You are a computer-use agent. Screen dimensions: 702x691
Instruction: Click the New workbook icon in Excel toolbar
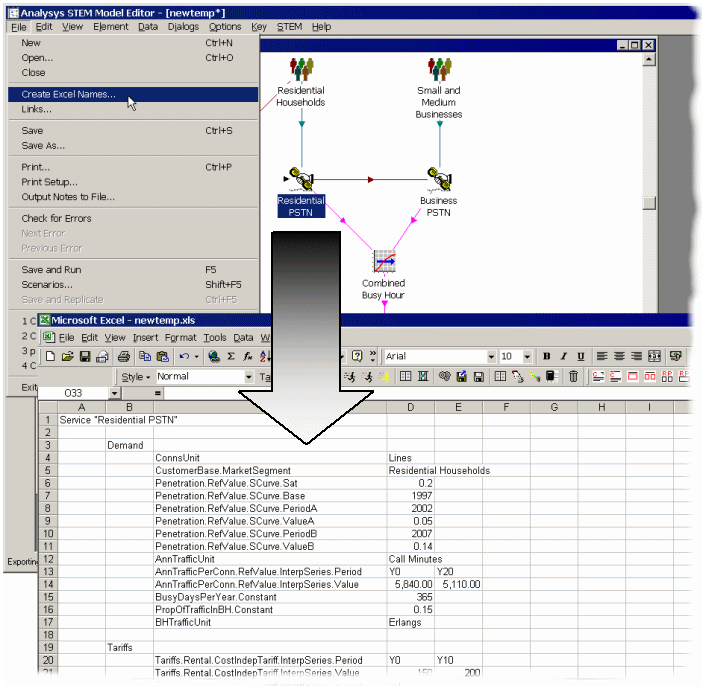(x=50, y=356)
